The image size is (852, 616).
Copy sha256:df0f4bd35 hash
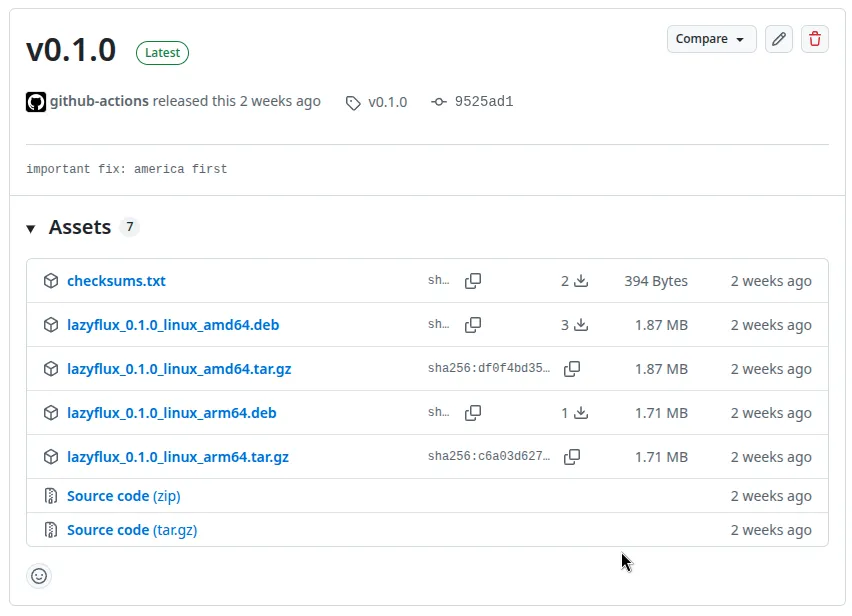(x=572, y=369)
